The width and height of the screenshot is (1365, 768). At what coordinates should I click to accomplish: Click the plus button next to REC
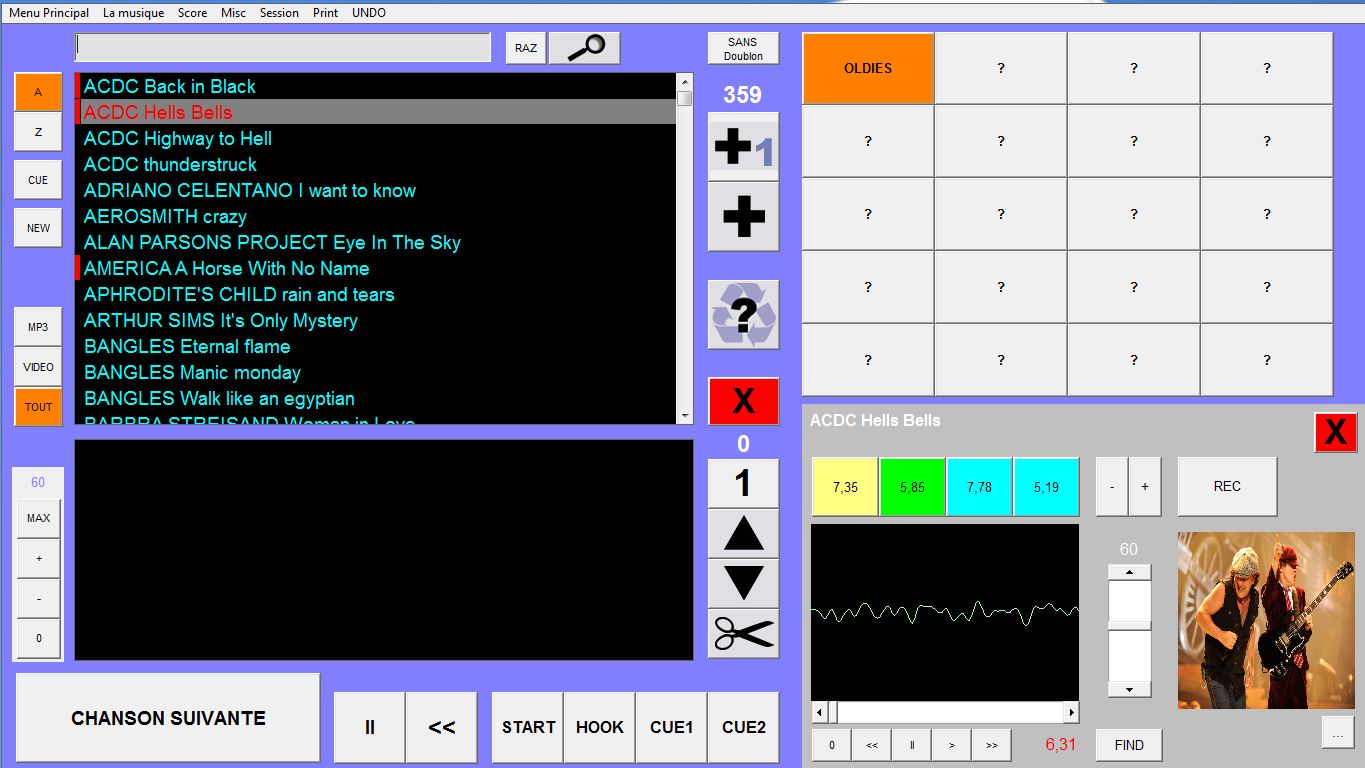pos(1145,486)
